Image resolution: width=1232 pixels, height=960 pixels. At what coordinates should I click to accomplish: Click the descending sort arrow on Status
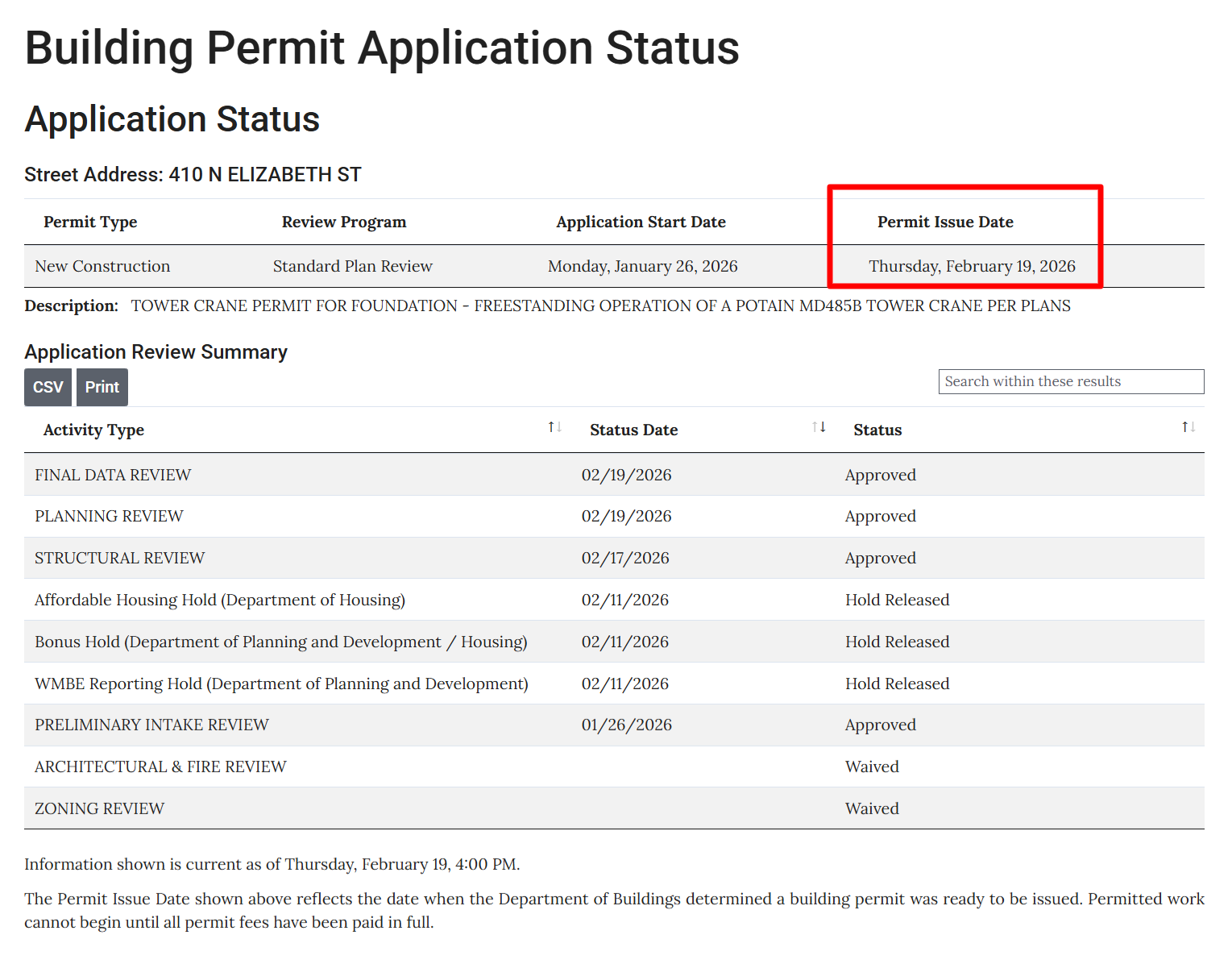1193,427
